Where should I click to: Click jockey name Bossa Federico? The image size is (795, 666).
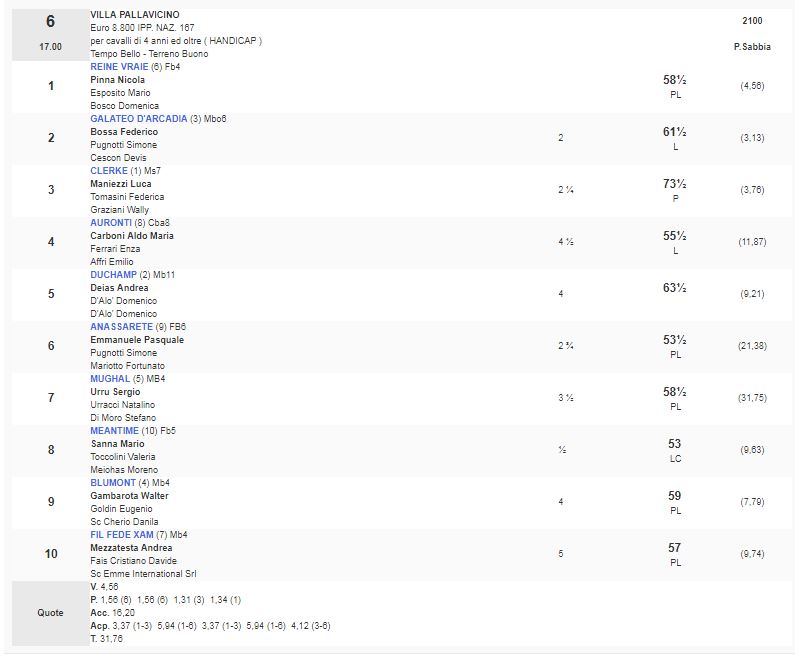124,132
